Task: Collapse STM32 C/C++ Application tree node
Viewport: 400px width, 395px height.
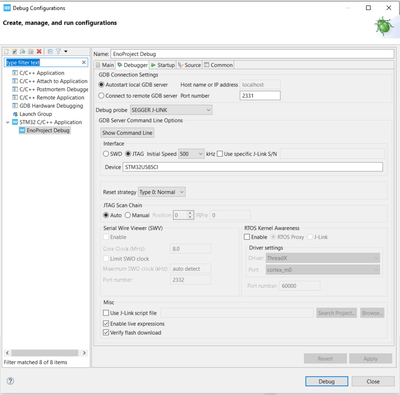Action: click(8, 122)
